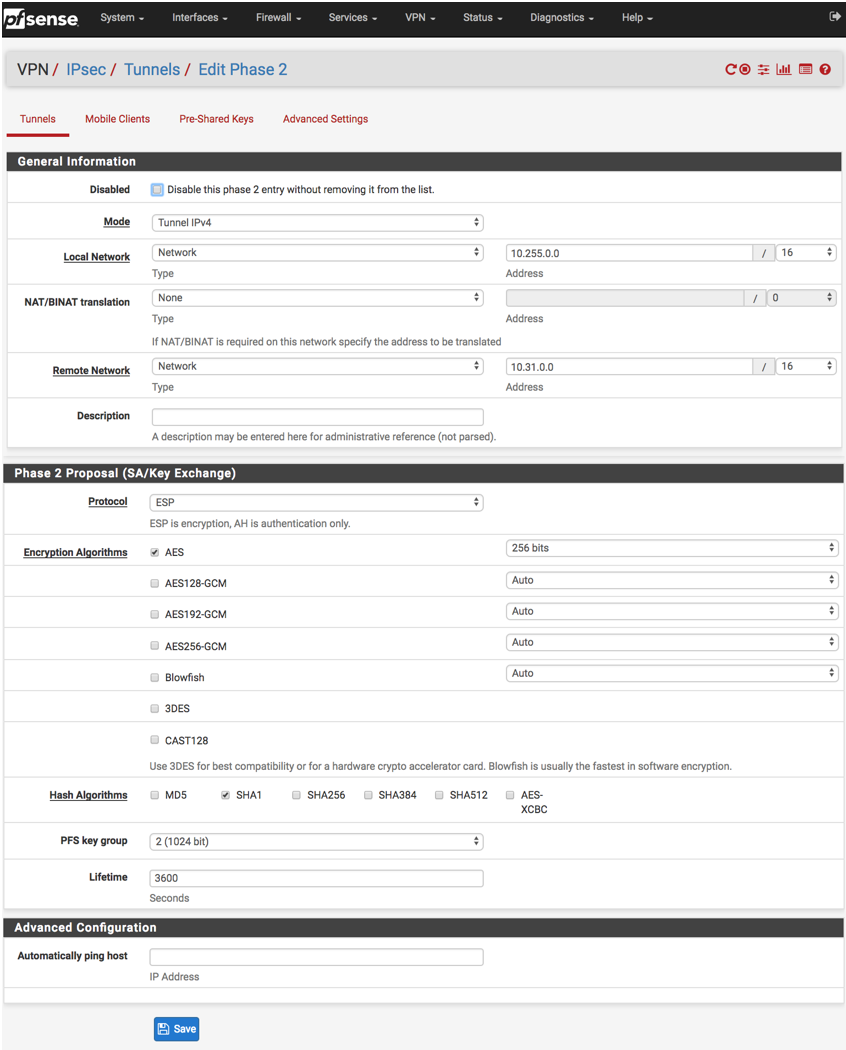Screen dimensions: 846x1050
Task: Follow the IPsec breadcrumb link
Action: click(86, 69)
